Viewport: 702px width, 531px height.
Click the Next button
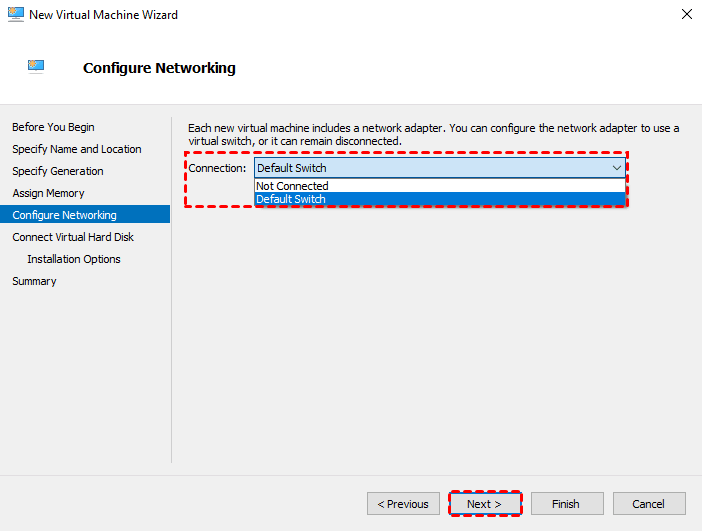485,504
